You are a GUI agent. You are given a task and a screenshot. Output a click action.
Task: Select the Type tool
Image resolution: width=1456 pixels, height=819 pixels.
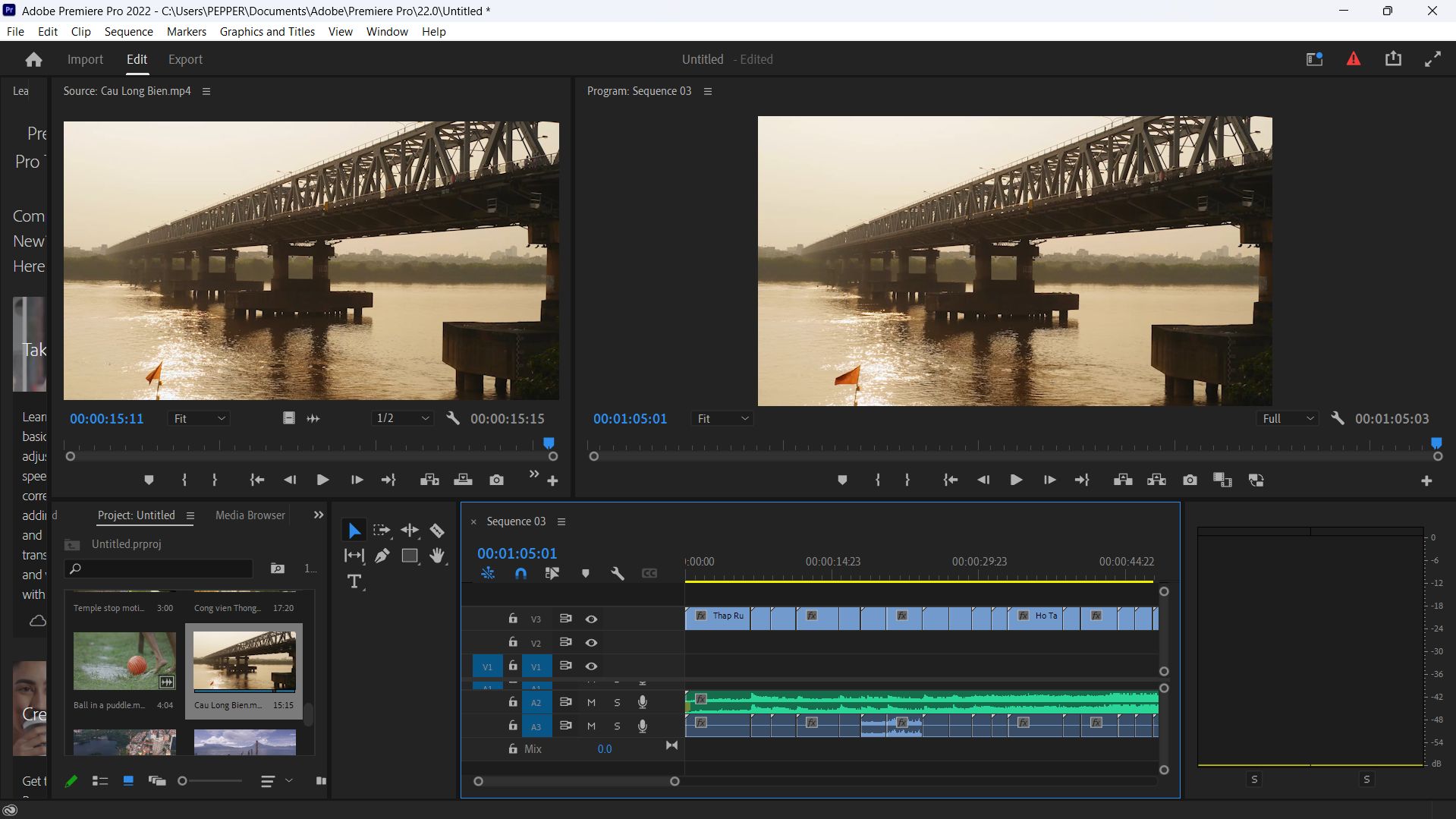tap(354, 581)
